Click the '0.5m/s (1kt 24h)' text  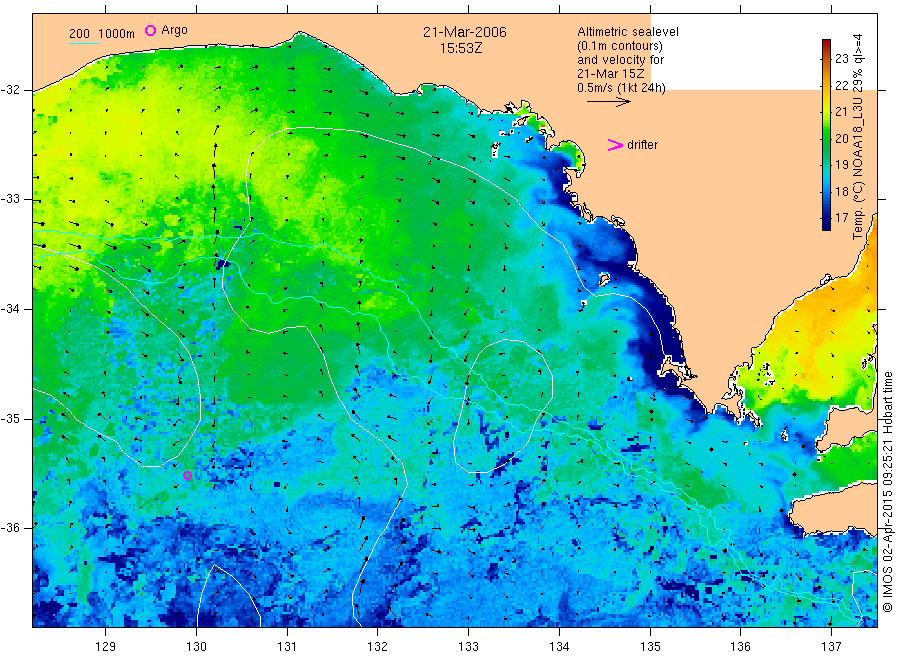[621, 88]
